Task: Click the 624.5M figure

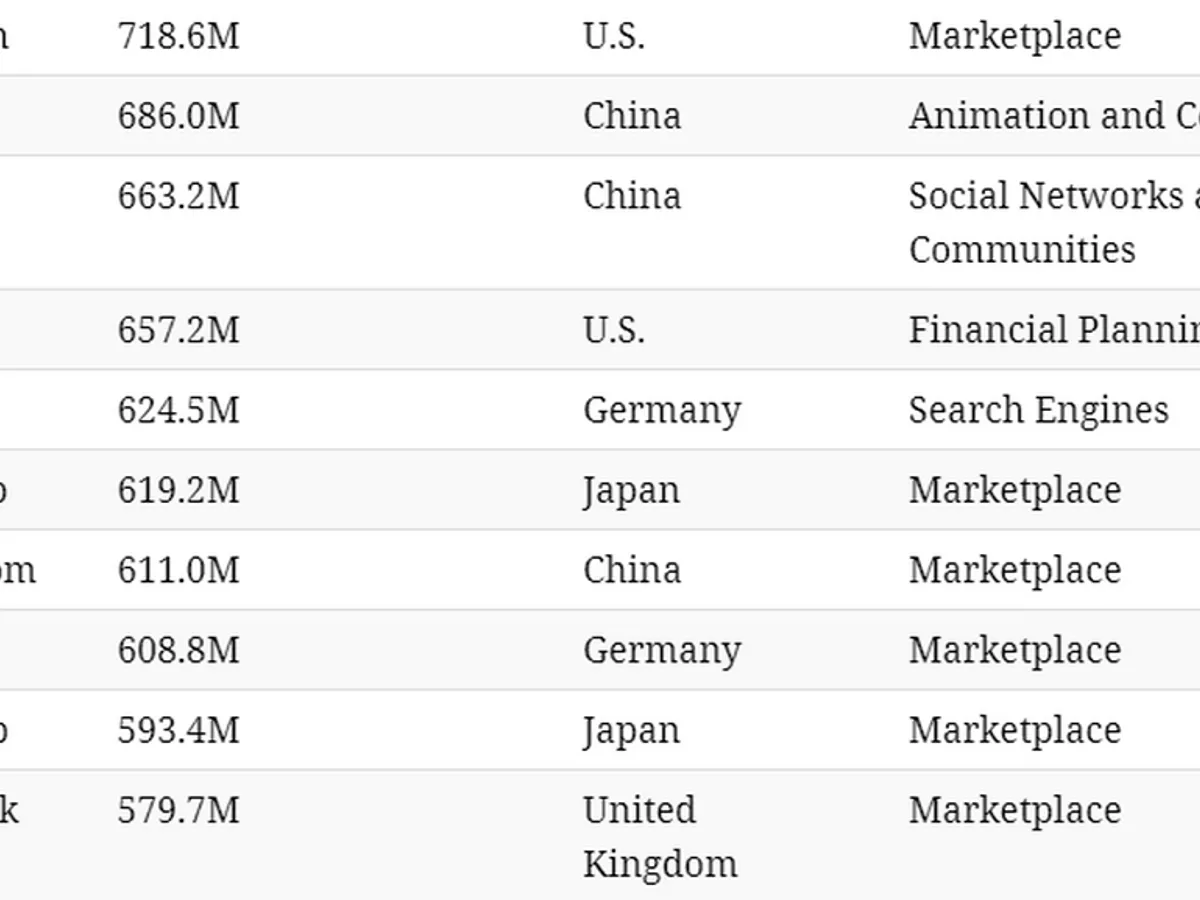Action: coord(178,410)
